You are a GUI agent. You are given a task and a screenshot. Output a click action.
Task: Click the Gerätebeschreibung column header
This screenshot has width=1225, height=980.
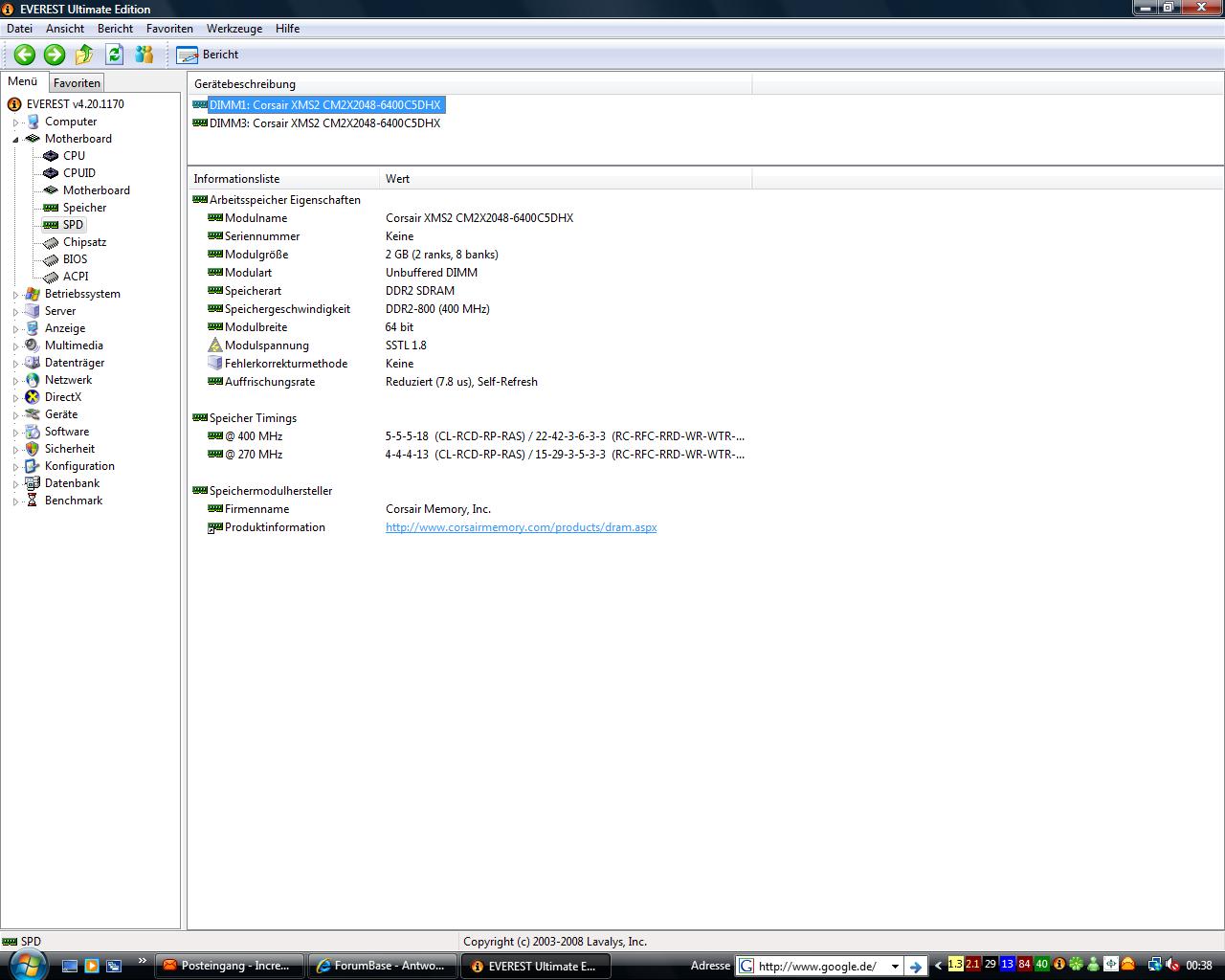tap(470, 84)
